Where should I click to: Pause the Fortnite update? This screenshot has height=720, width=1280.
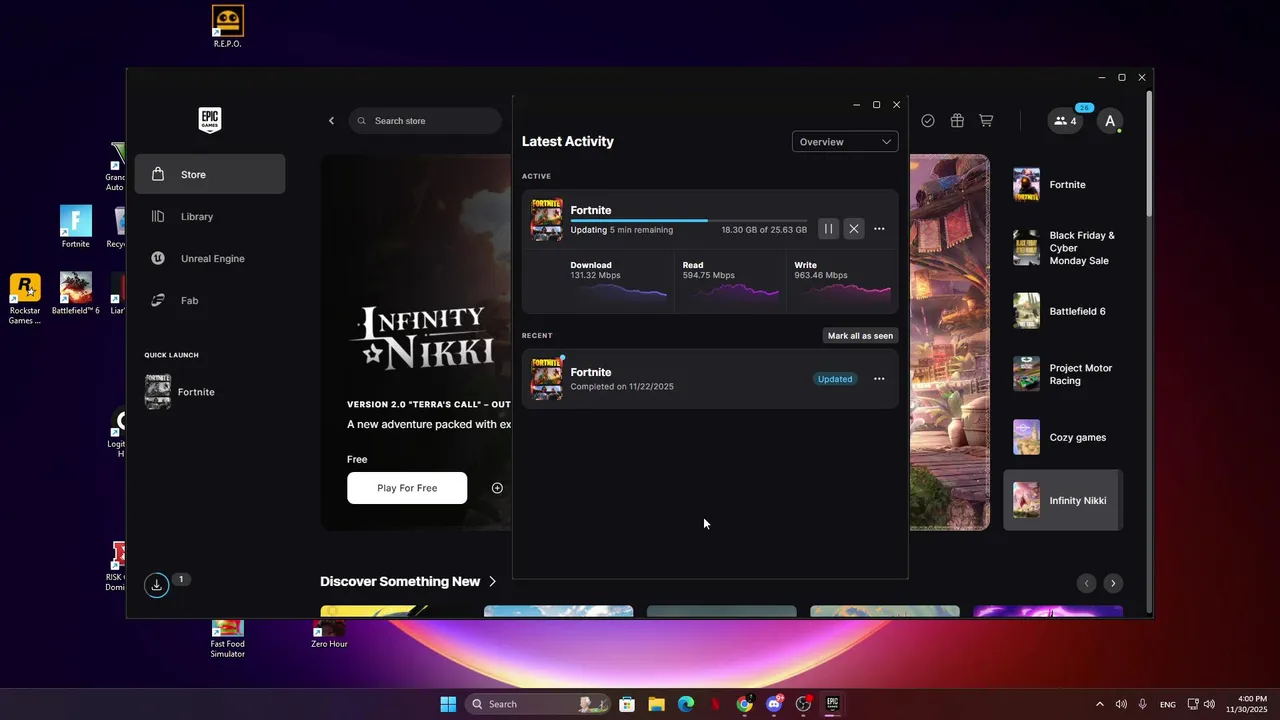(828, 229)
